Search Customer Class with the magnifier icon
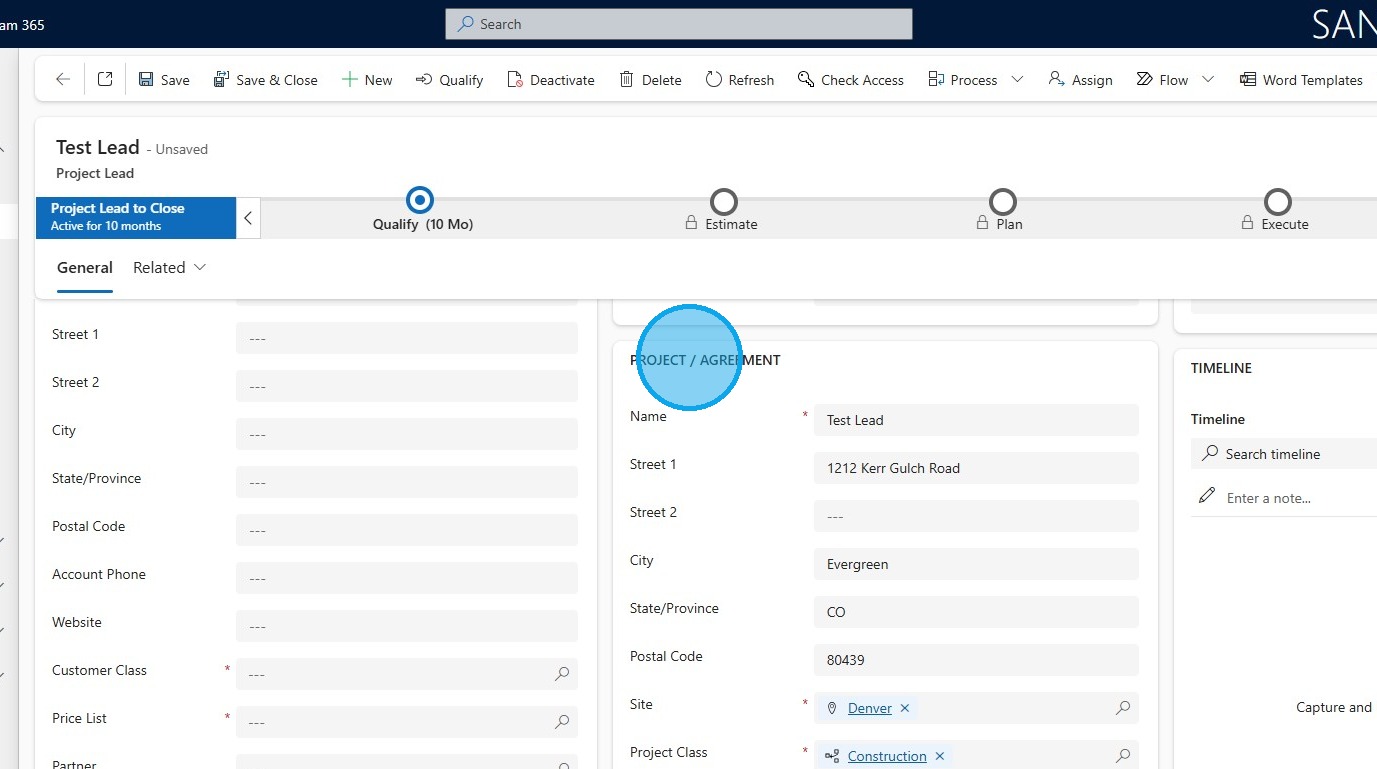This screenshot has width=1377, height=769. pyautogui.click(x=562, y=674)
